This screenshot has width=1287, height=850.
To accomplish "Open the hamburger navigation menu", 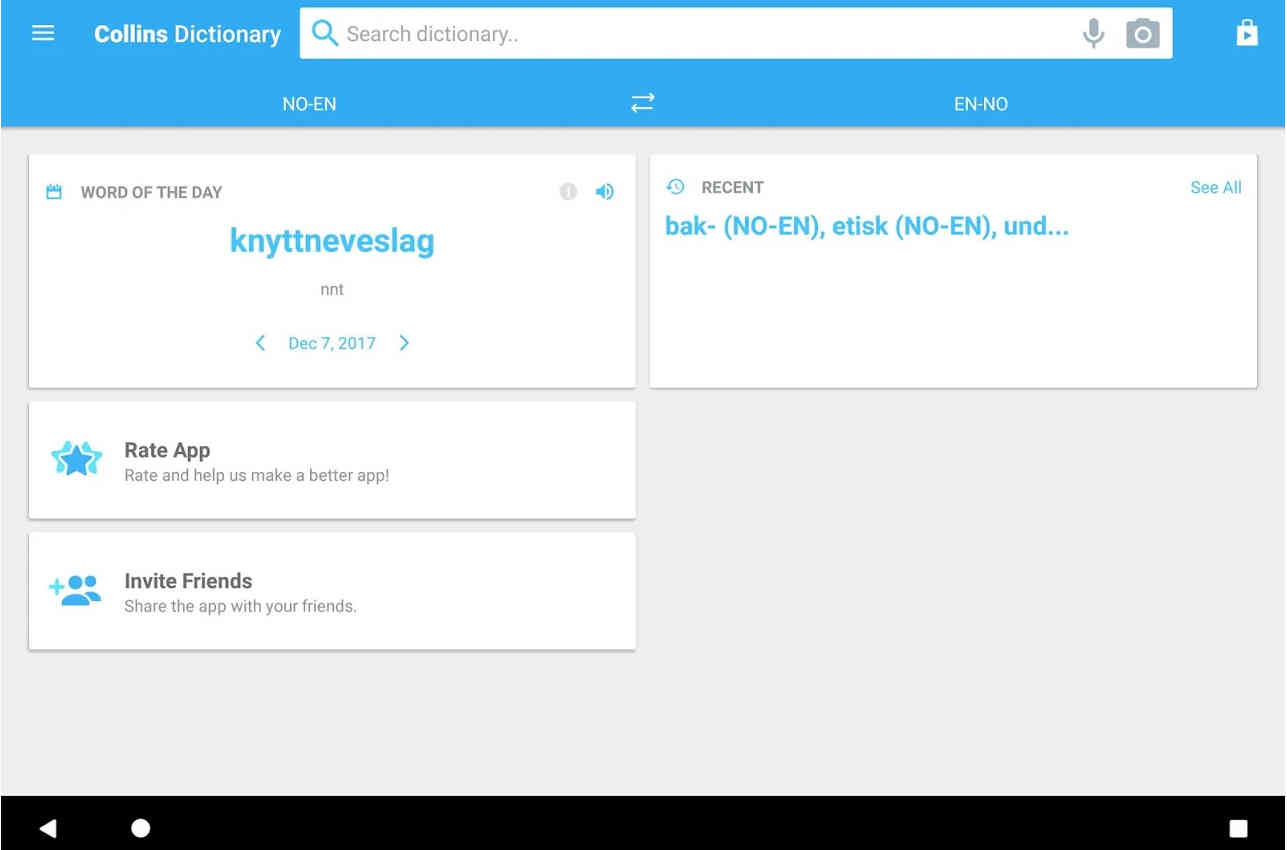I will [43, 33].
